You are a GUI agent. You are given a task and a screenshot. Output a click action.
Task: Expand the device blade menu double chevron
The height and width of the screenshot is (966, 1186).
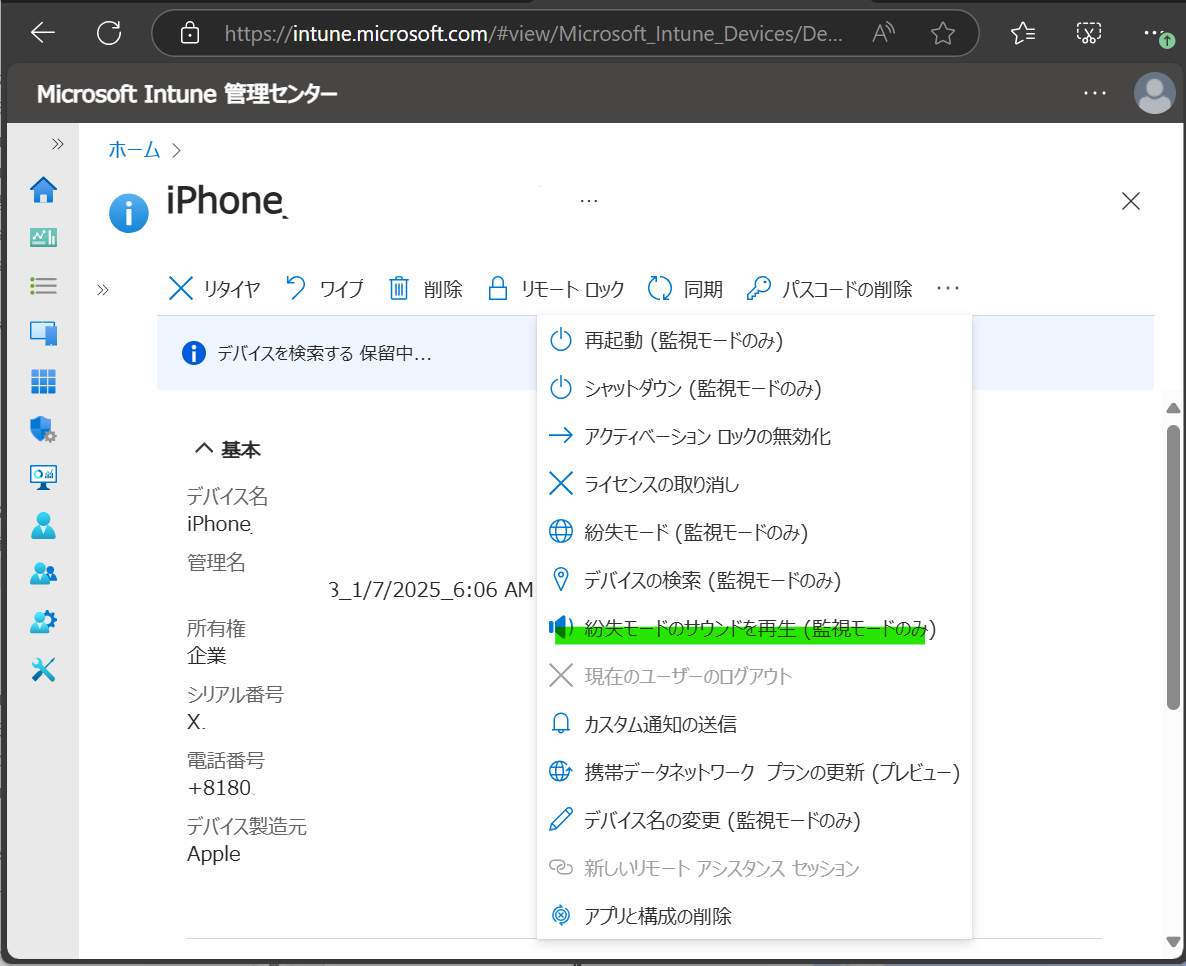click(x=103, y=290)
